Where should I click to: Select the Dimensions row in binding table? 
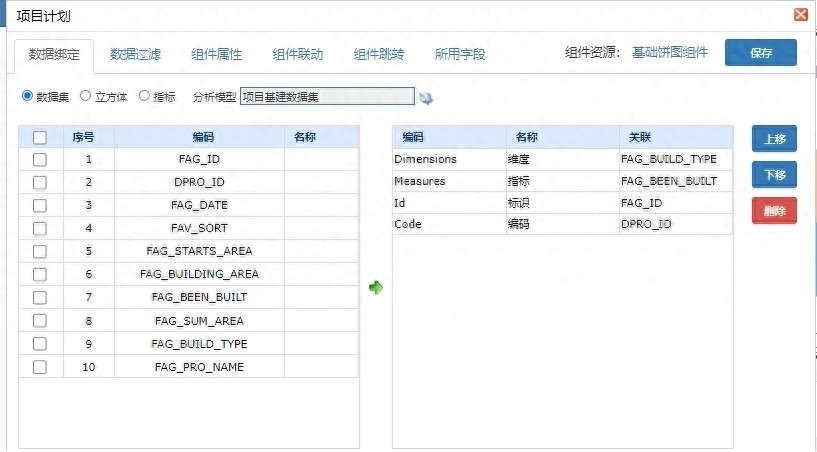tap(563, 160)
